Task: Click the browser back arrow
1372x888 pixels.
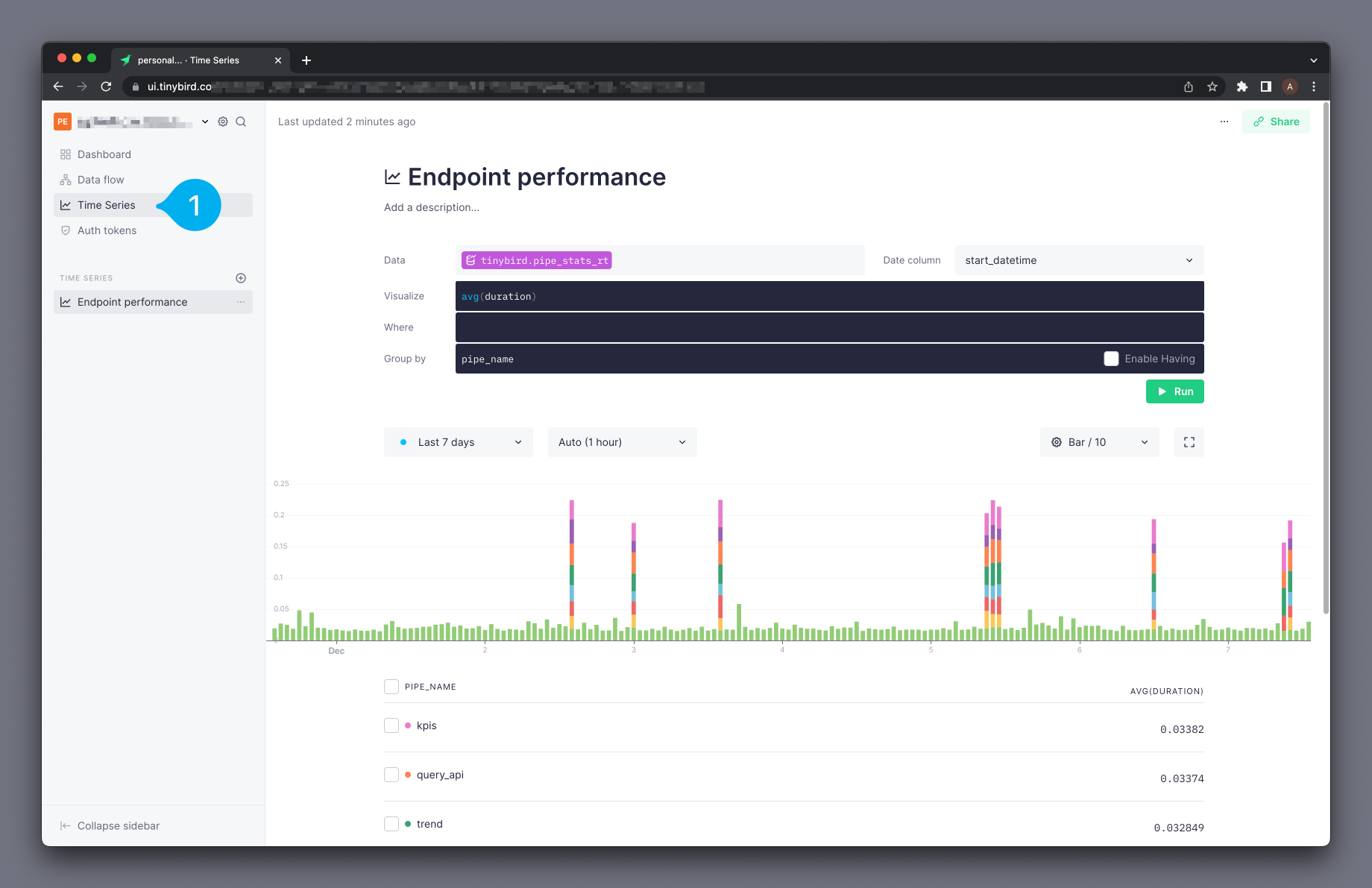Action: coord(58,86)
